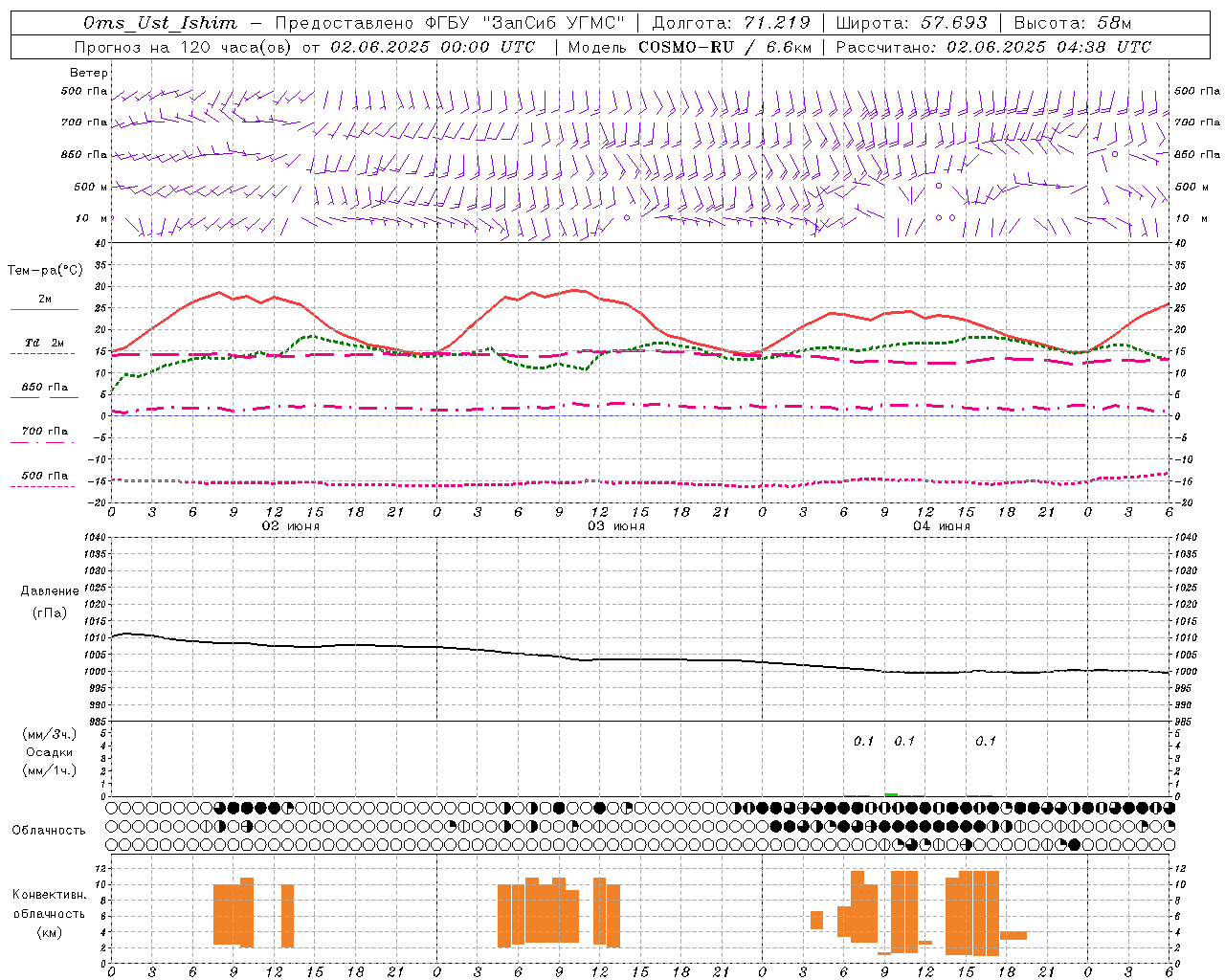This screenshot has height=980, width=1225.
Task: Click the Ветер panel label
Action: pyautogui.click(x=89, y=73)
